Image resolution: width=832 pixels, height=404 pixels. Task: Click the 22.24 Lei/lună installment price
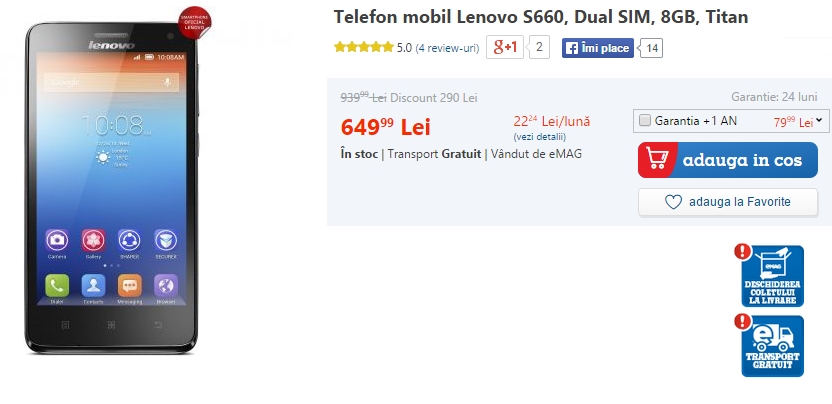551,122
